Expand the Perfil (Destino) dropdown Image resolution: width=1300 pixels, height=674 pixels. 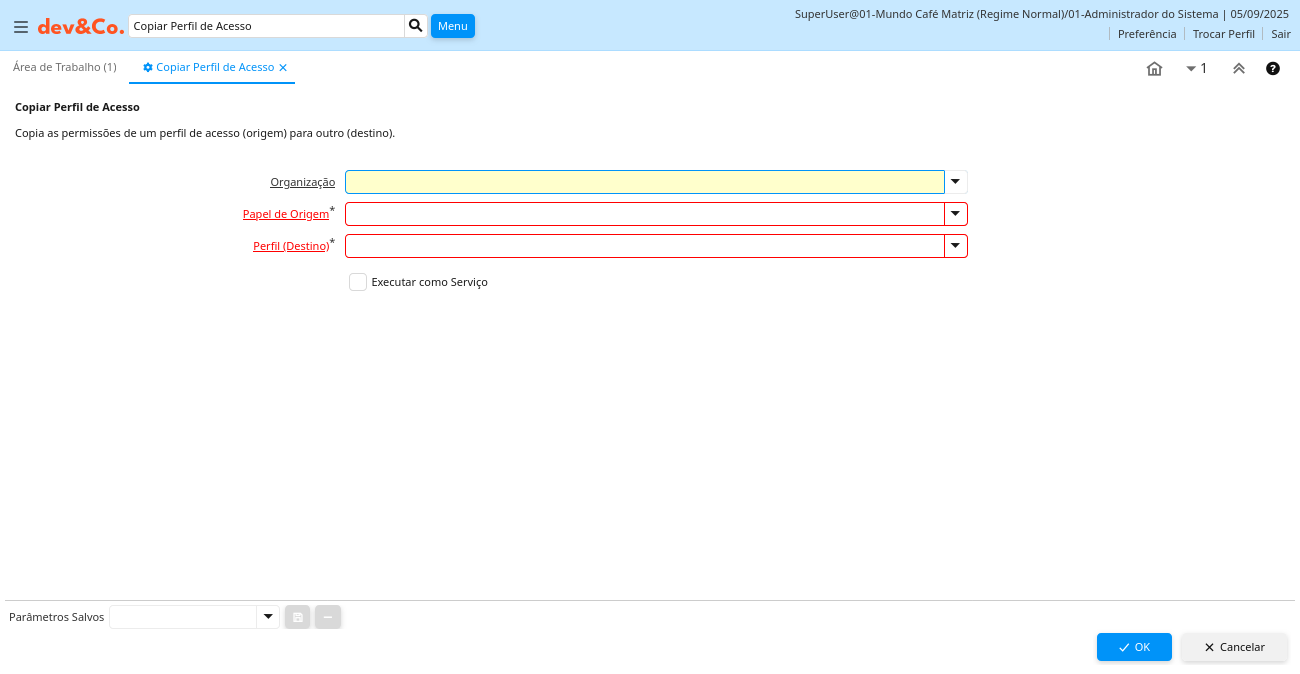pos(956,246)
